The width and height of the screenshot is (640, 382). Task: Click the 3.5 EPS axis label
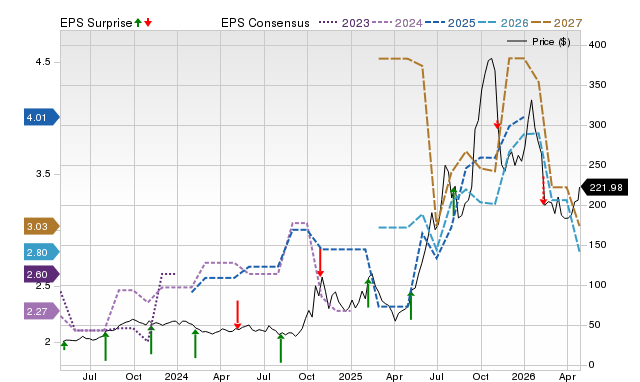(43, 174)
